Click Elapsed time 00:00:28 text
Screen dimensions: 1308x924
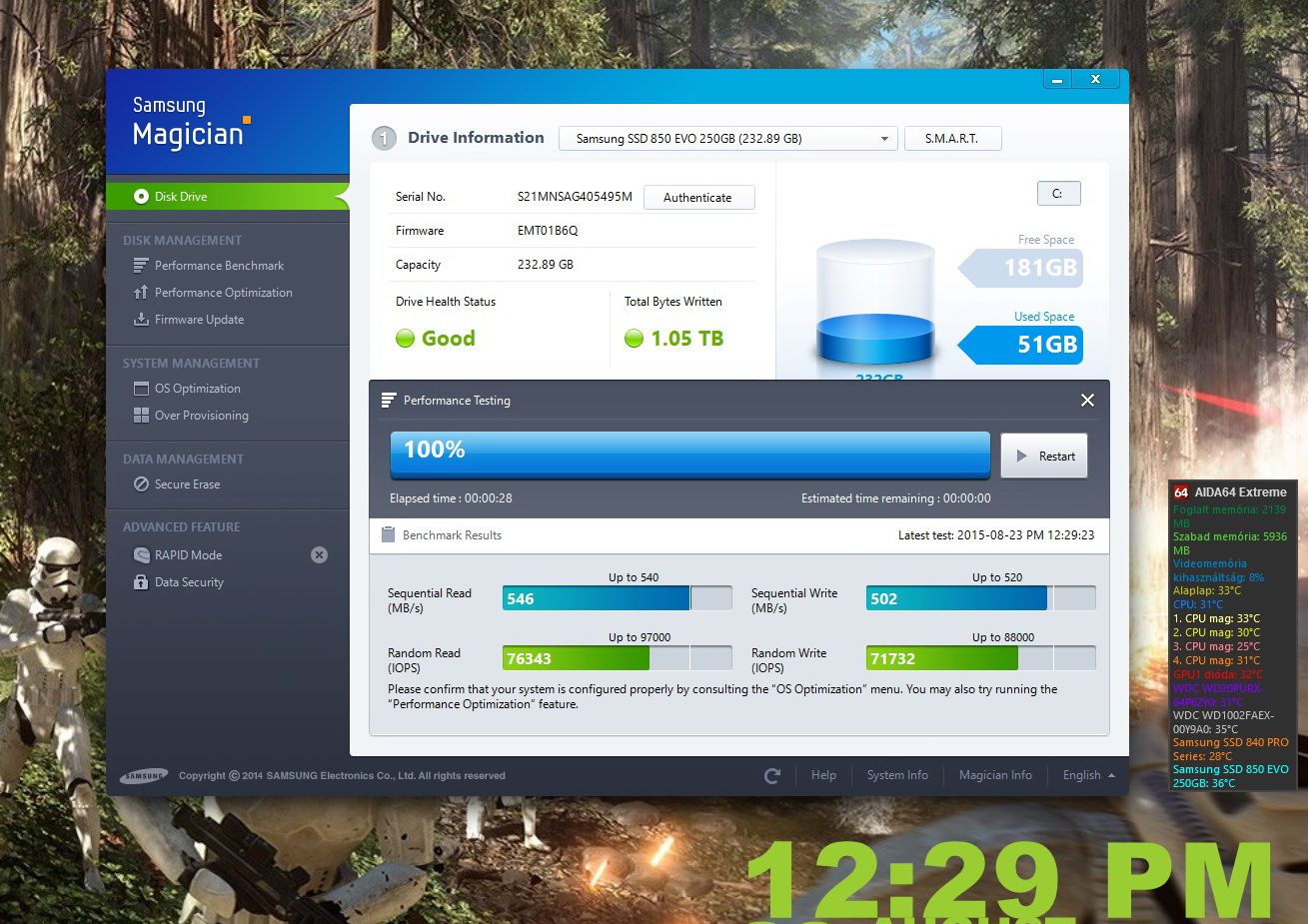click(451, 498)
